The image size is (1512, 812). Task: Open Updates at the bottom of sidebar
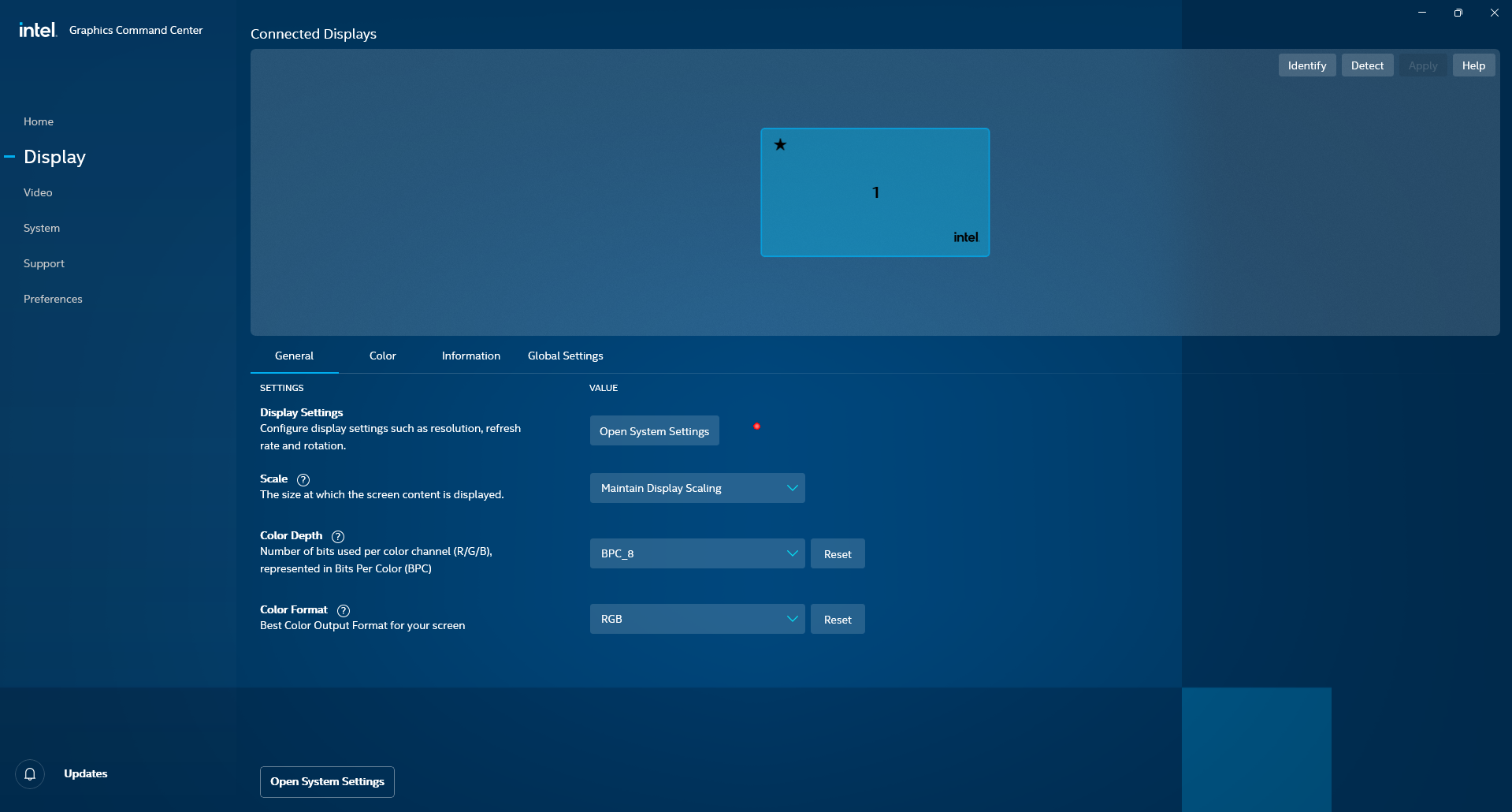click(x=86, y=774)
